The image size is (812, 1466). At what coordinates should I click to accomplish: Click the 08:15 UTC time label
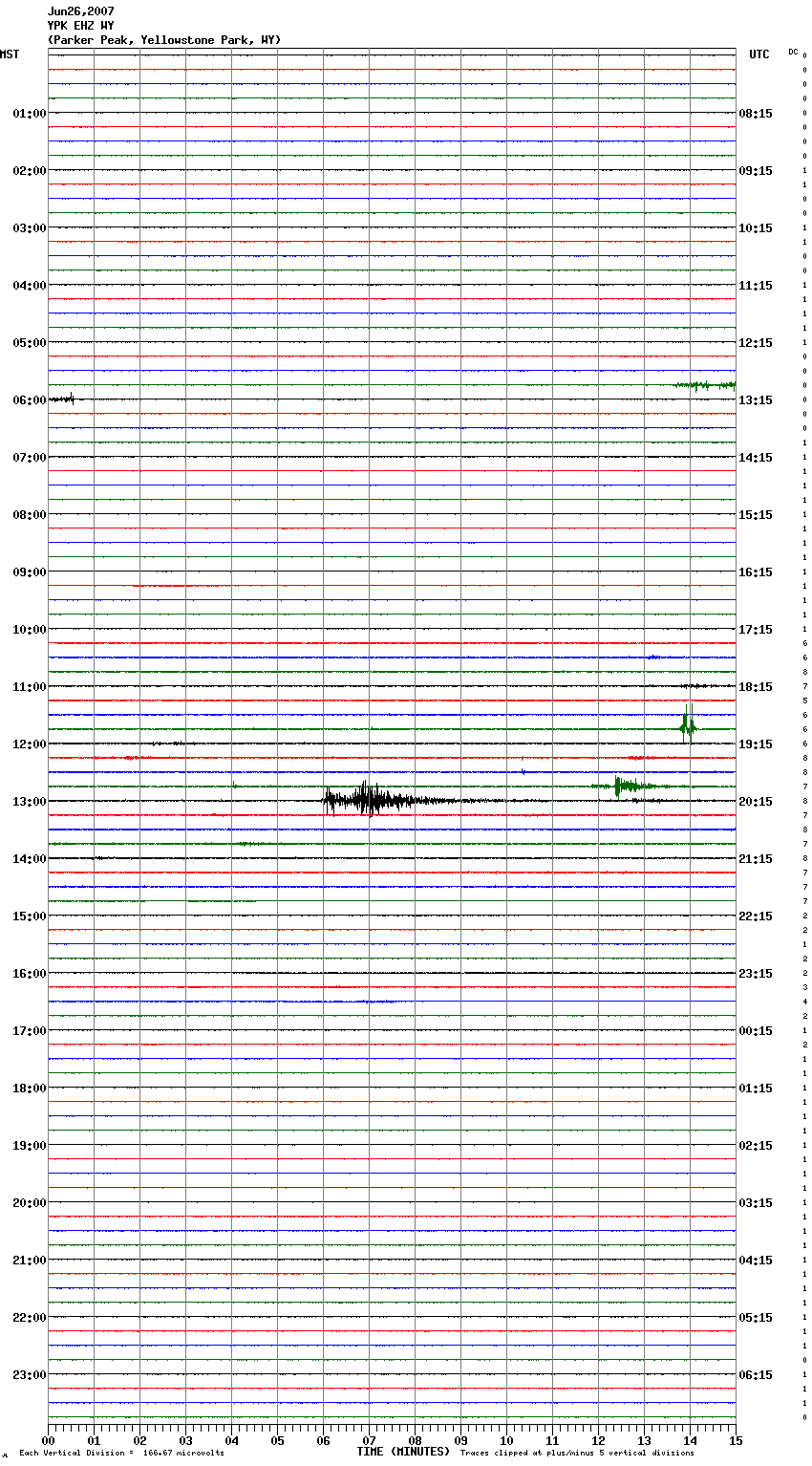click(756, 114)
